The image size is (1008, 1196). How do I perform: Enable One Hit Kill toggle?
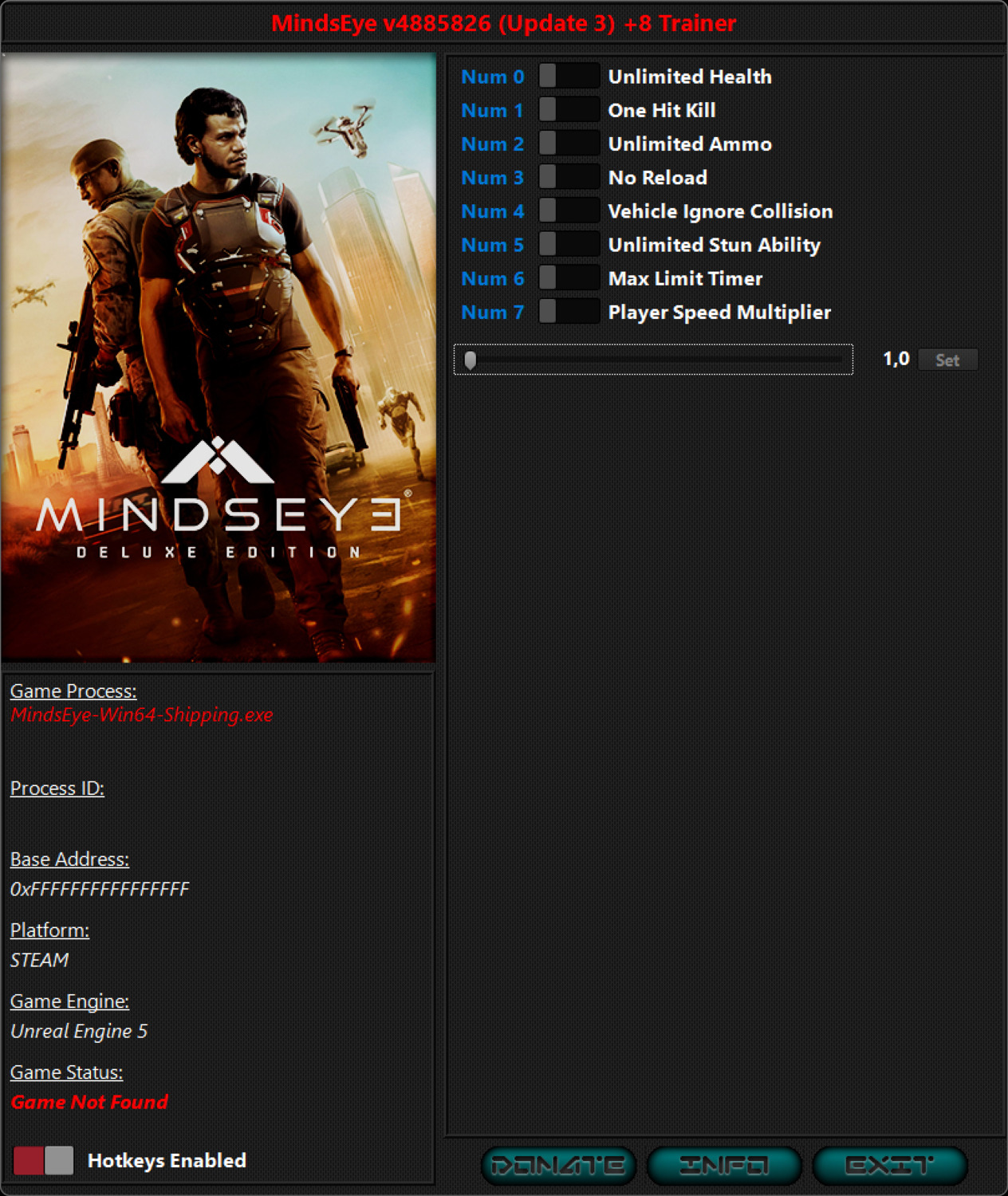(x=569, y=110)
